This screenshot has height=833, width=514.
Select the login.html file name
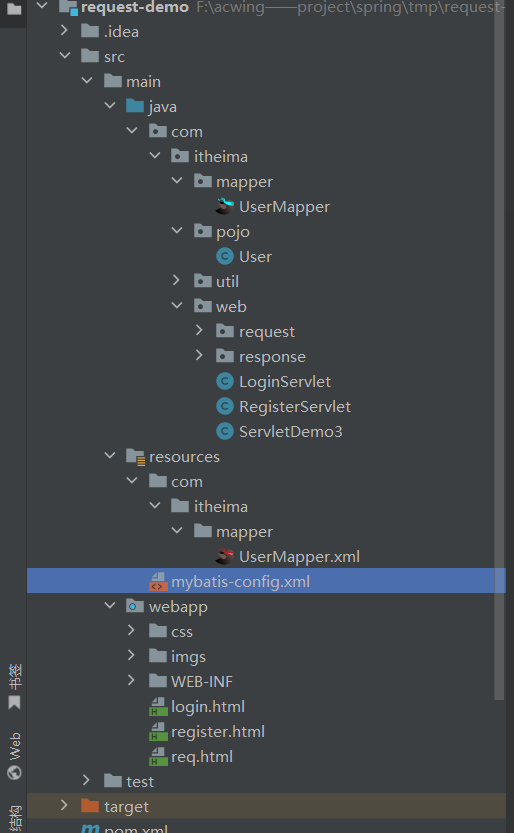tap(208, 707)
